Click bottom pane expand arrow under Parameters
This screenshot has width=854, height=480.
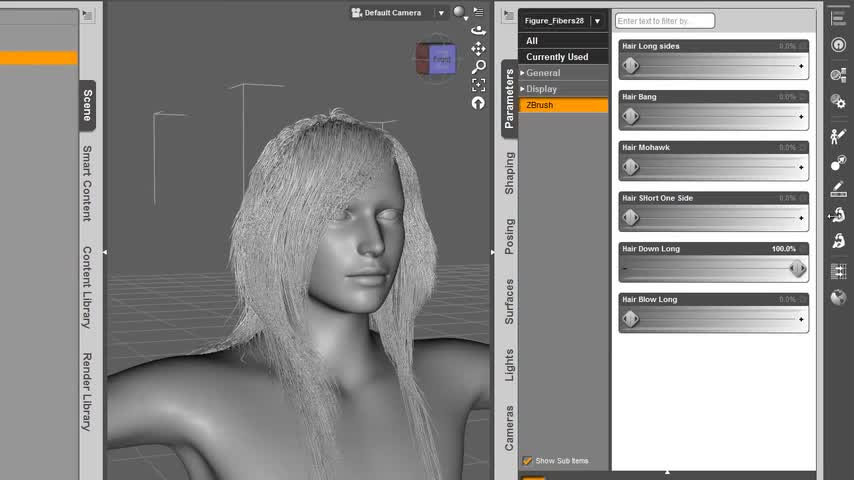click(667, 472)
